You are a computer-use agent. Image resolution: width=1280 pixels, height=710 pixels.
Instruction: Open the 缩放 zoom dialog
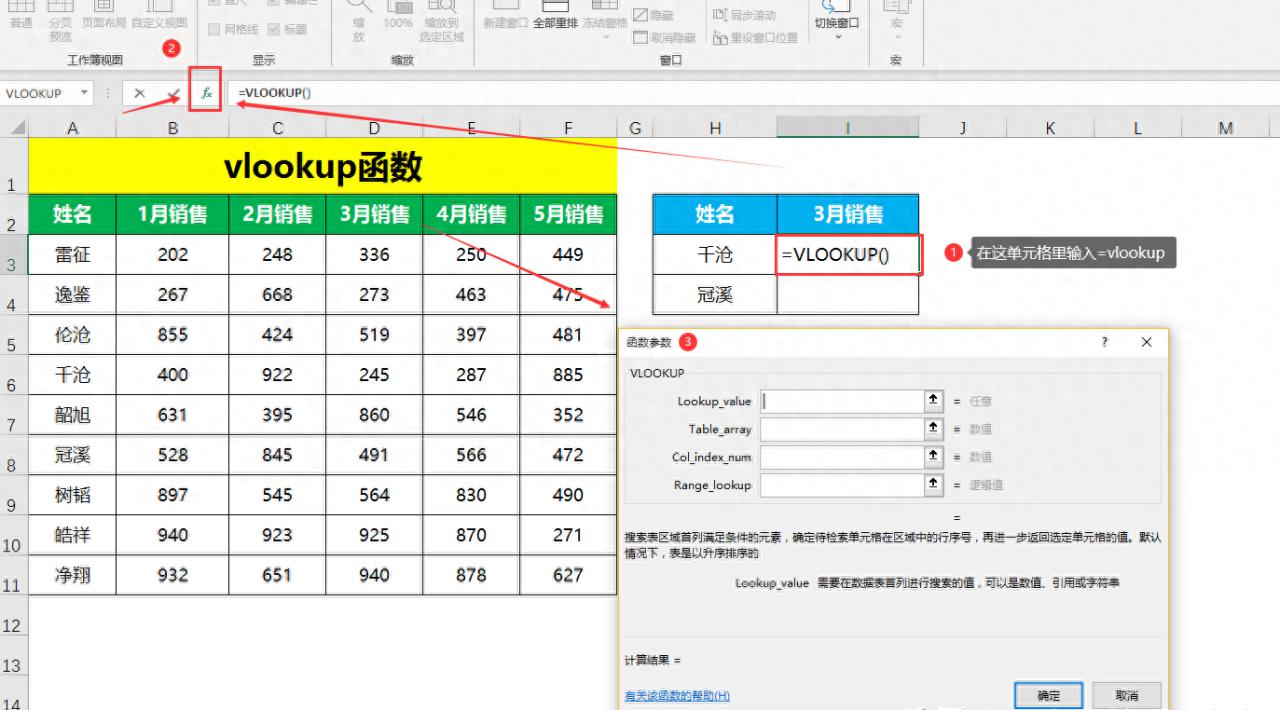tap(359, 23)
